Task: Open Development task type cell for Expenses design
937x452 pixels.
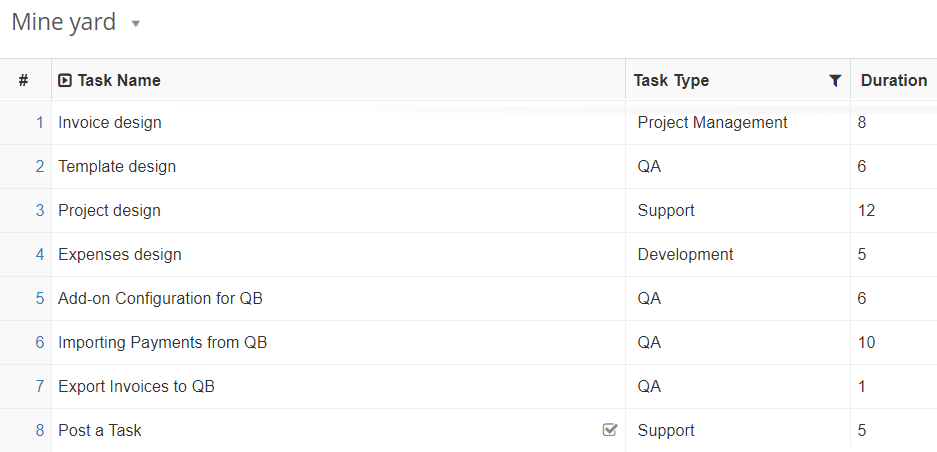Action: click(738, 255)
